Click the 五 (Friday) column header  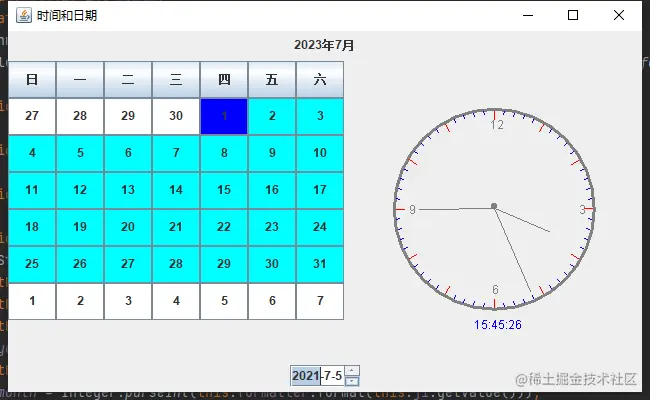click(x=272, y=80)
